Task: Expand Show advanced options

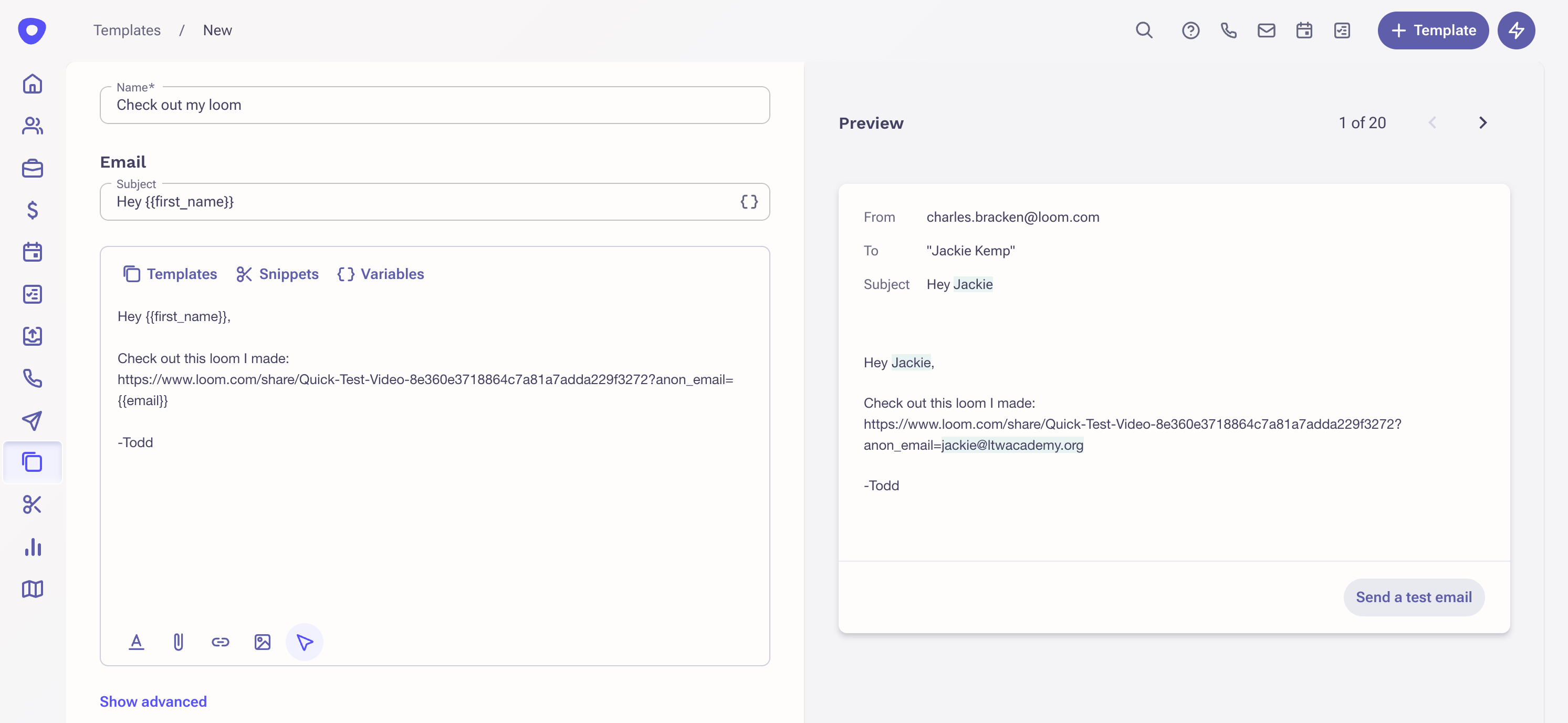Action: (153, 701)
